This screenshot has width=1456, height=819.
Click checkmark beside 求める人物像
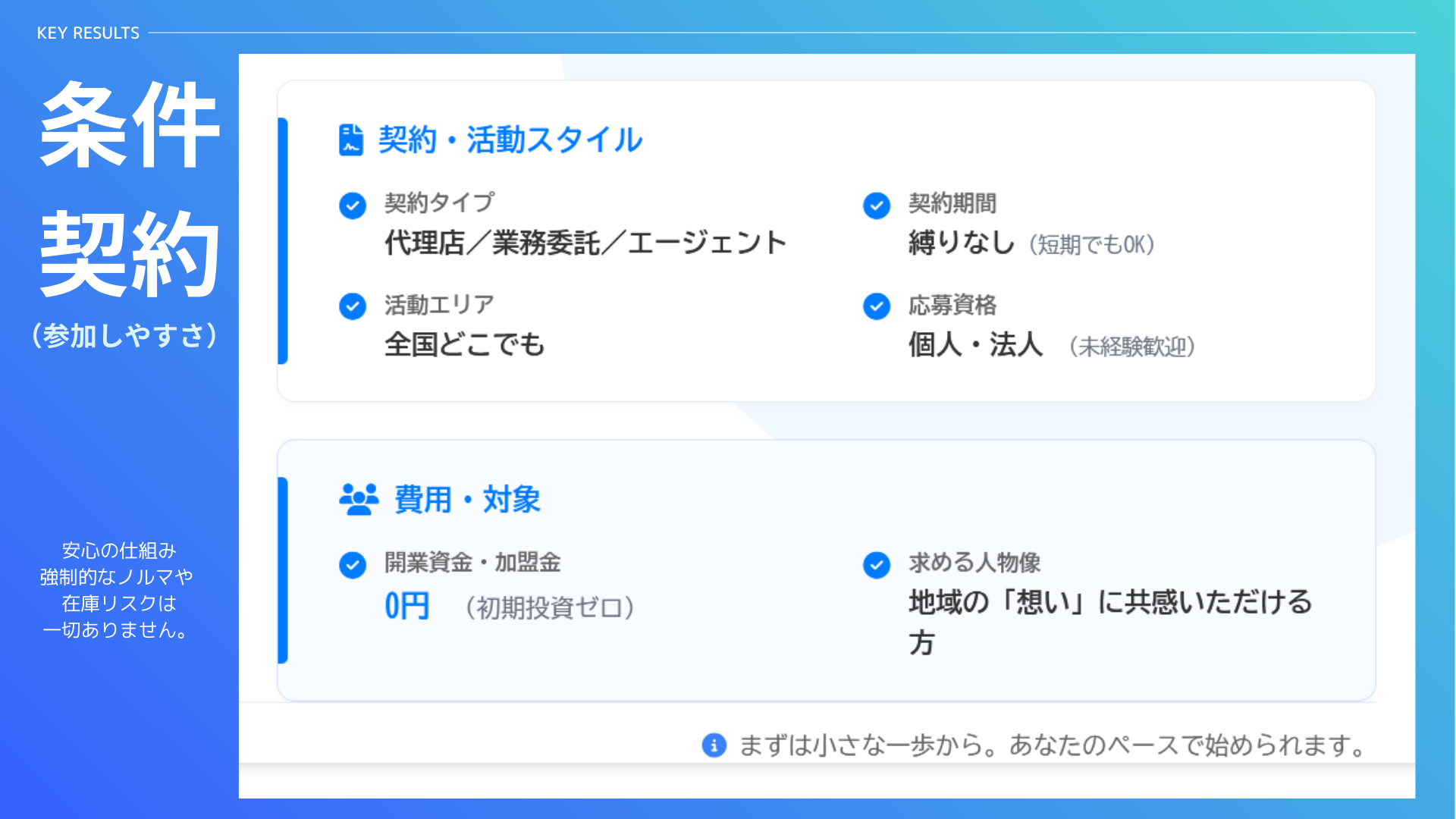(877, 565)
